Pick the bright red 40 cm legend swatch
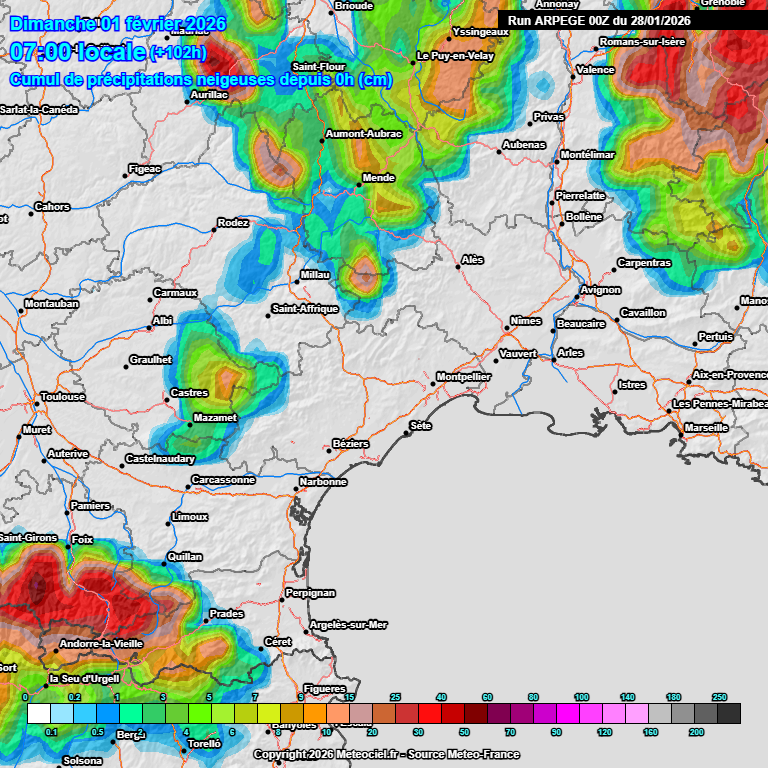This screenshot has width=768, height=768. (x=430, y=713)
